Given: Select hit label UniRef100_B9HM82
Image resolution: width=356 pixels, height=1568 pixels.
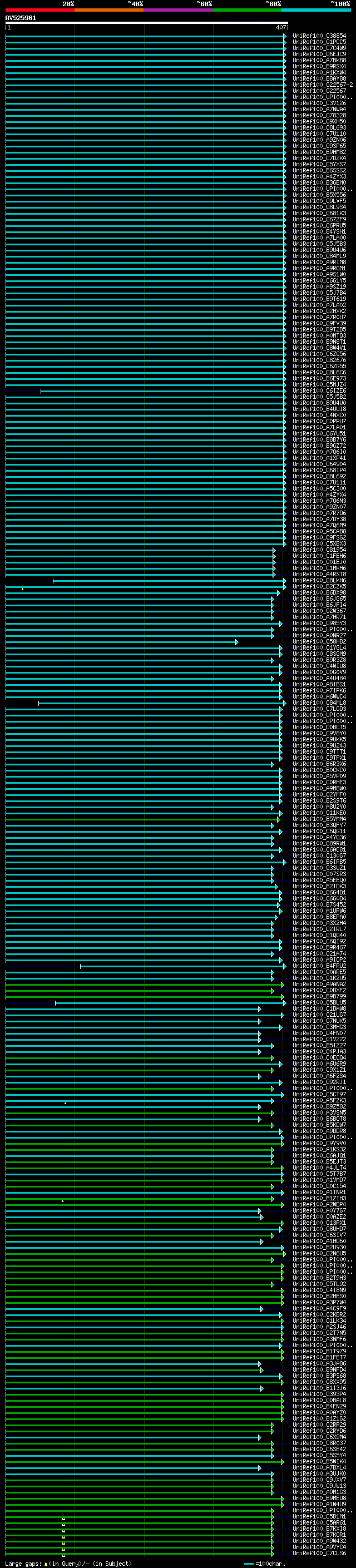Looking at the screenshot, I should [319, 152].
